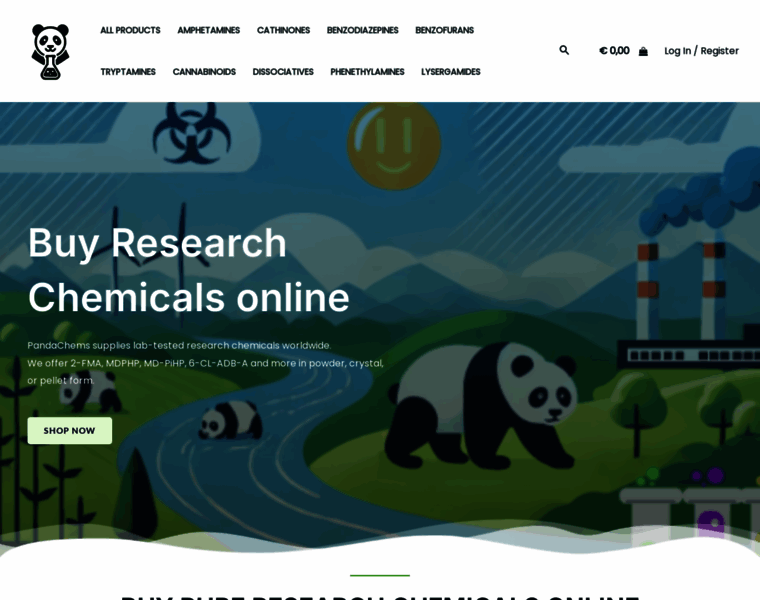Open Benzofurans category link
This screenshot has height=600, width=760.
click(444, 30)
